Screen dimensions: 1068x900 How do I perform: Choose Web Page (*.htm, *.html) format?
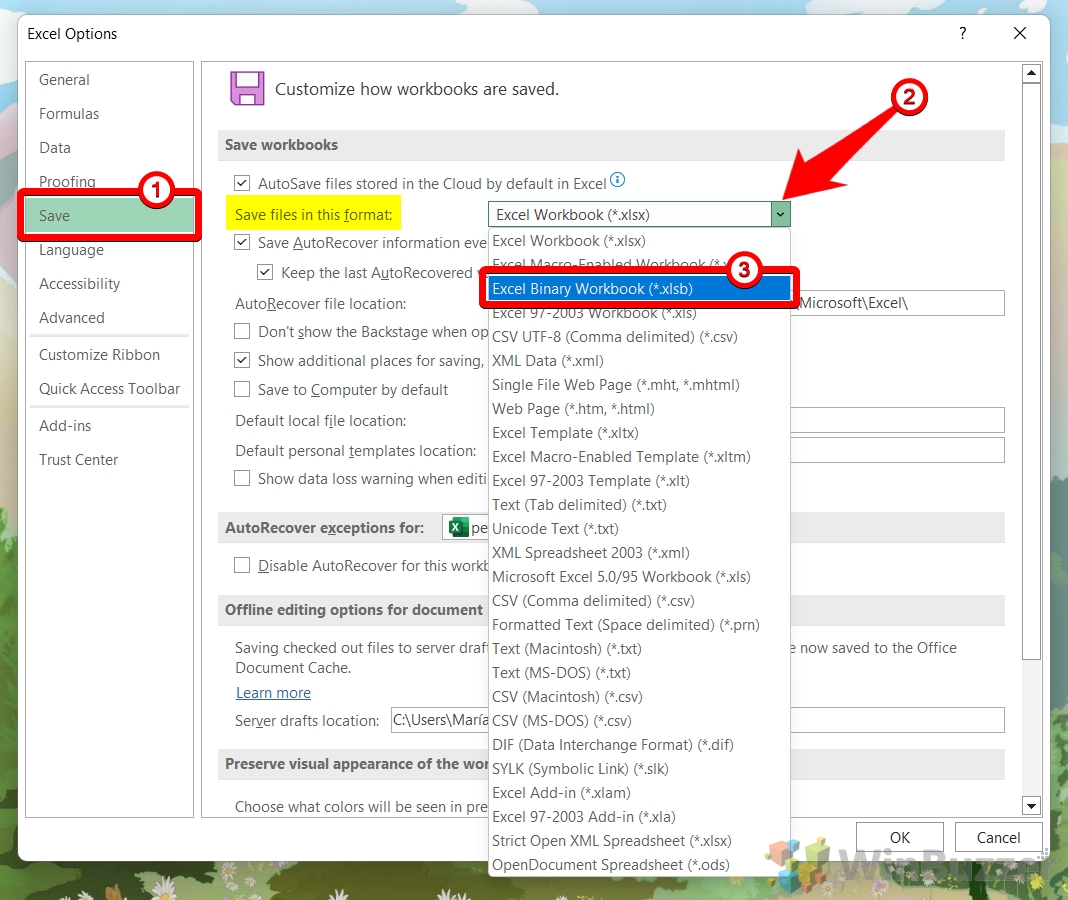pyautogui.click(x=640, y=409)
